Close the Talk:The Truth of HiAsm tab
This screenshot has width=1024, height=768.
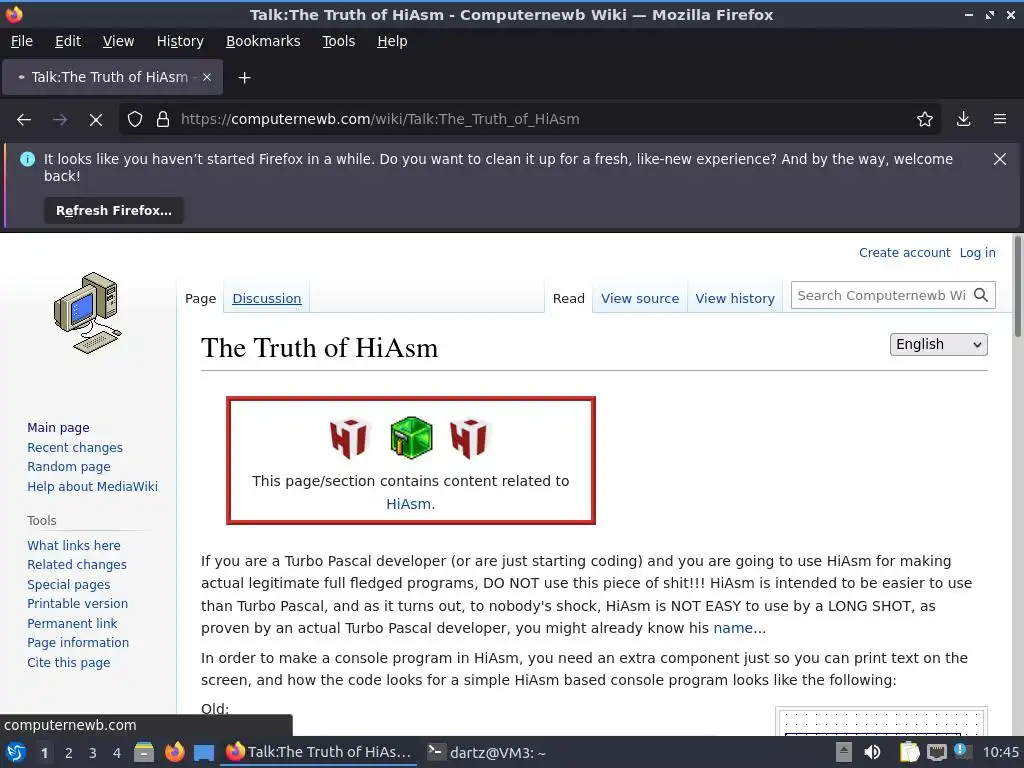(x=206, y=77)
